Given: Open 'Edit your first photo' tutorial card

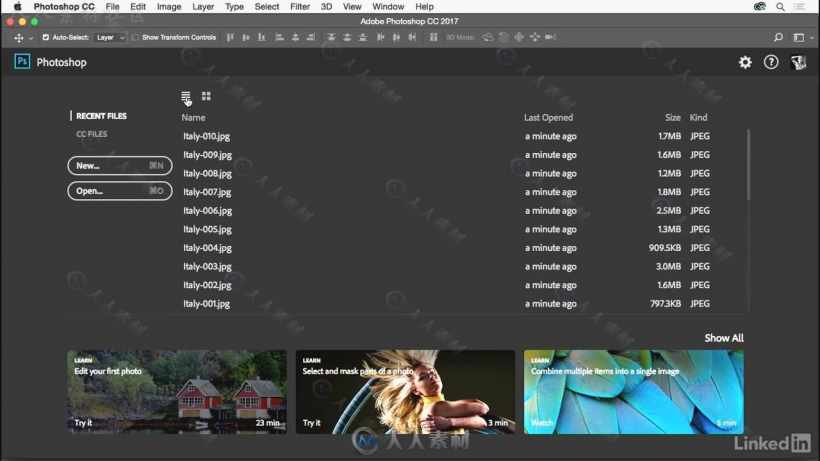Looking at the screenshot, I should (177, 392).
